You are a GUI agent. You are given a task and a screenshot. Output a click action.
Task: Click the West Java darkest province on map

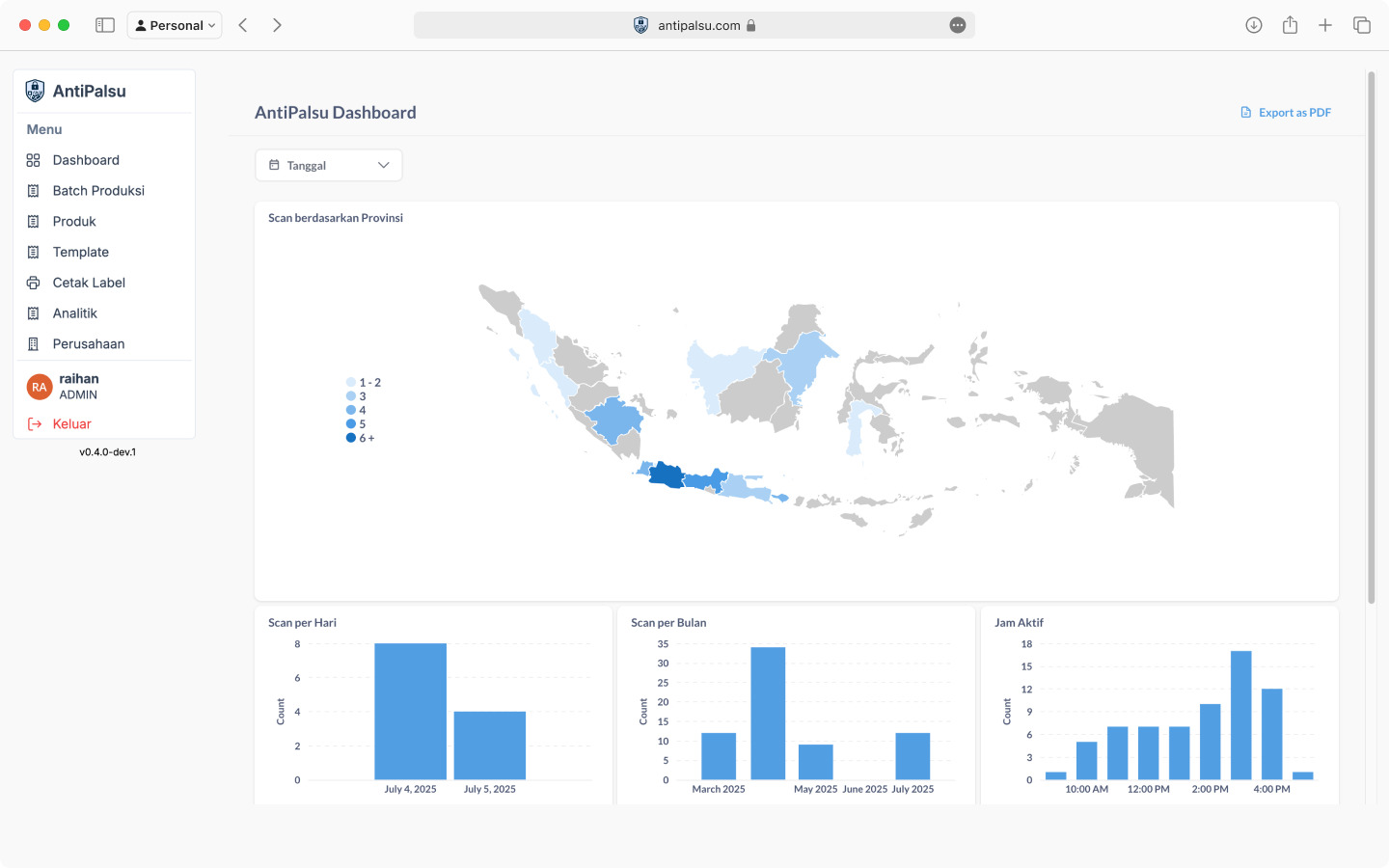point(666,475)
